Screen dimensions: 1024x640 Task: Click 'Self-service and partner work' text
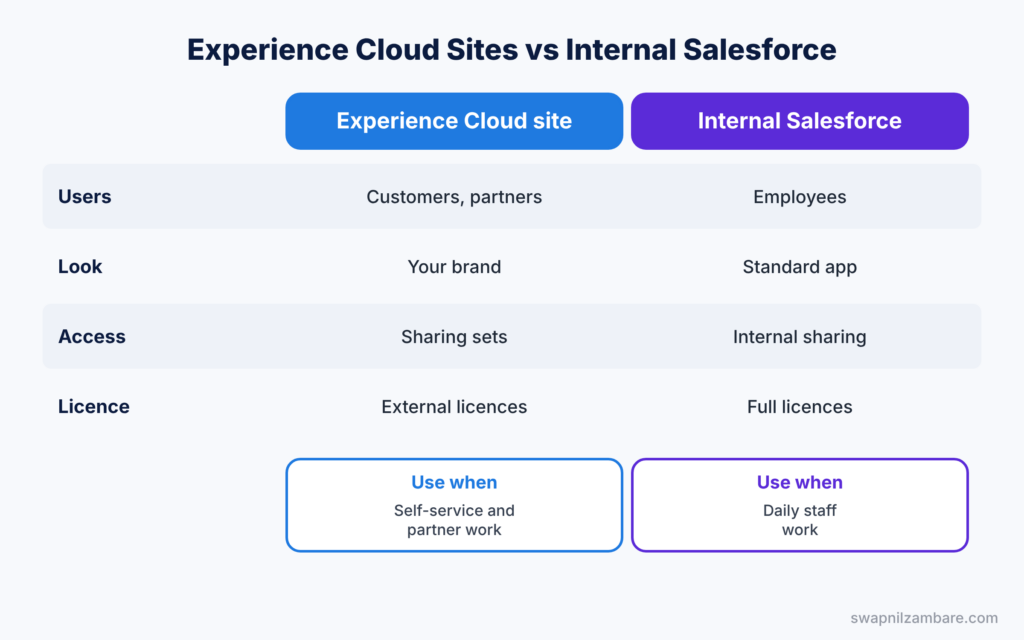[x=454, y=520]
